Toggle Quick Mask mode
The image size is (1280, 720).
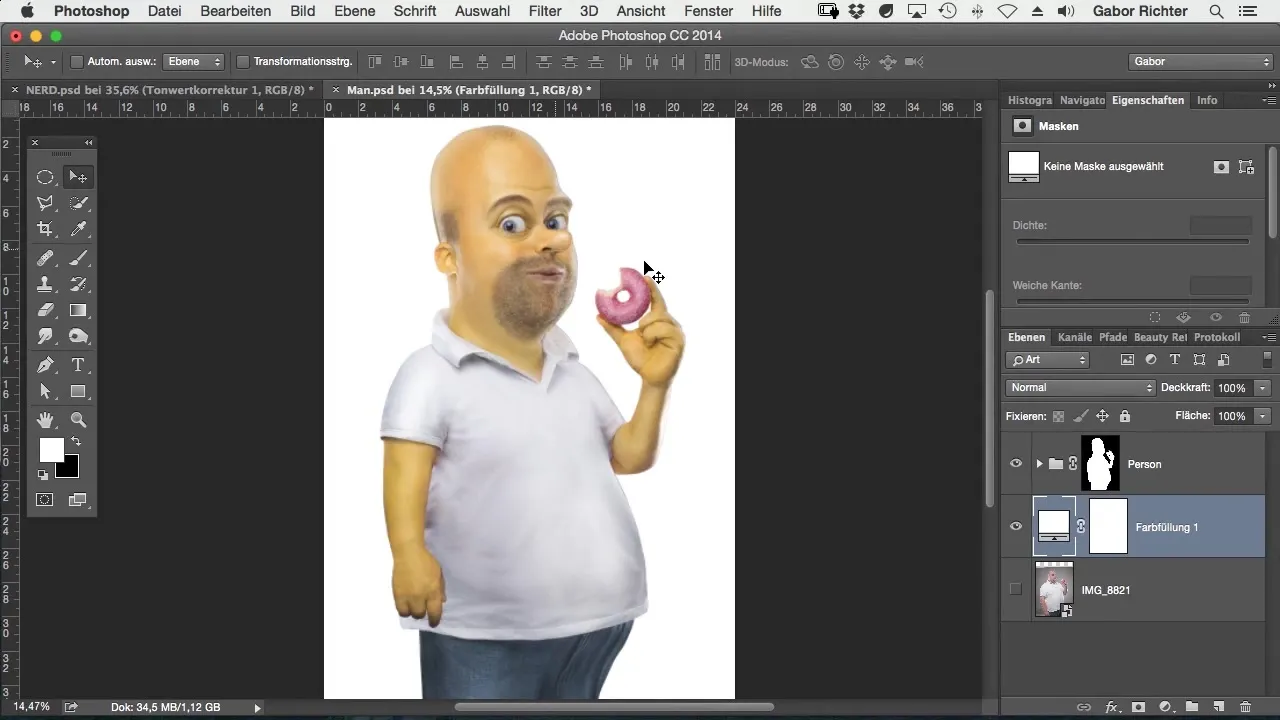point(45,499)
